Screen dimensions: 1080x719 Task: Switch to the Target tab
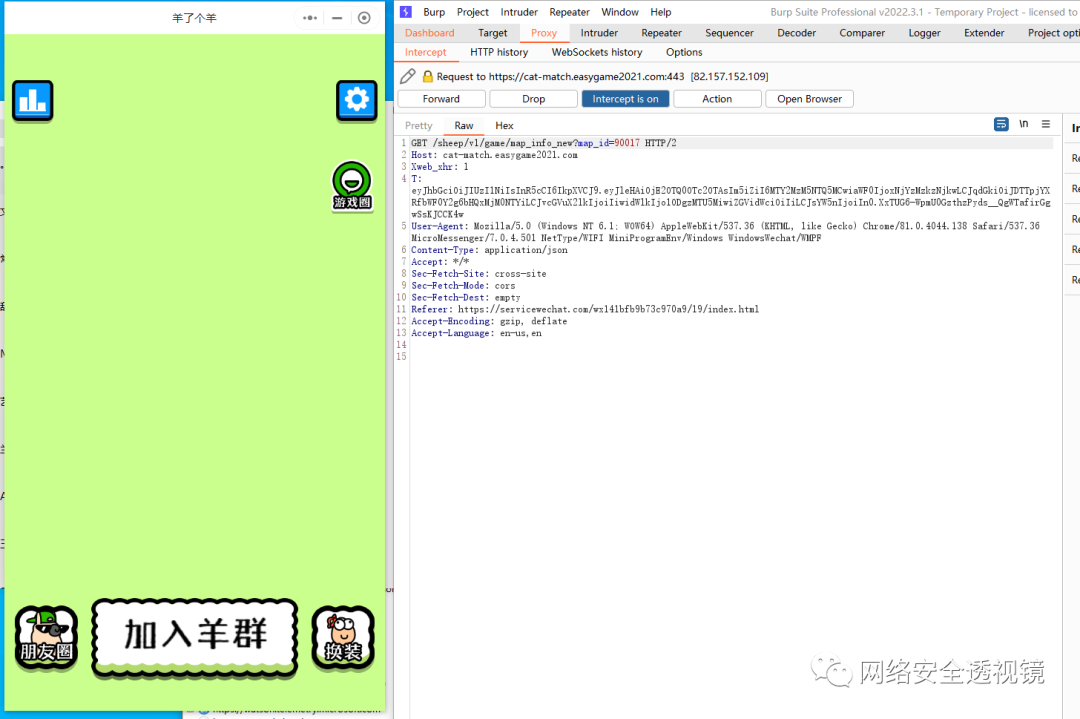pyautogui.click(x=492, y=32)
